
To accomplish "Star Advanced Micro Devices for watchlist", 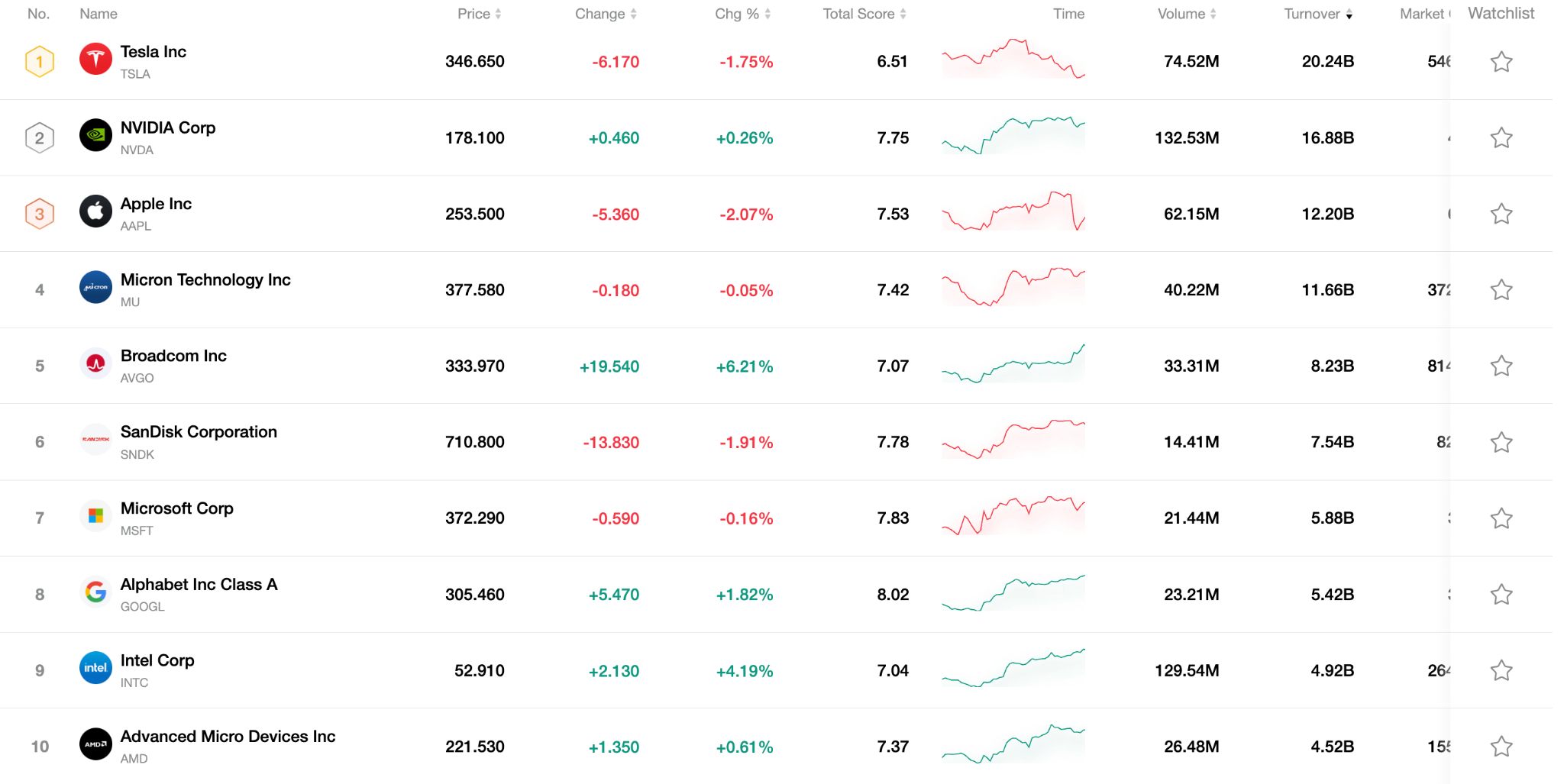I will 1501,746.
